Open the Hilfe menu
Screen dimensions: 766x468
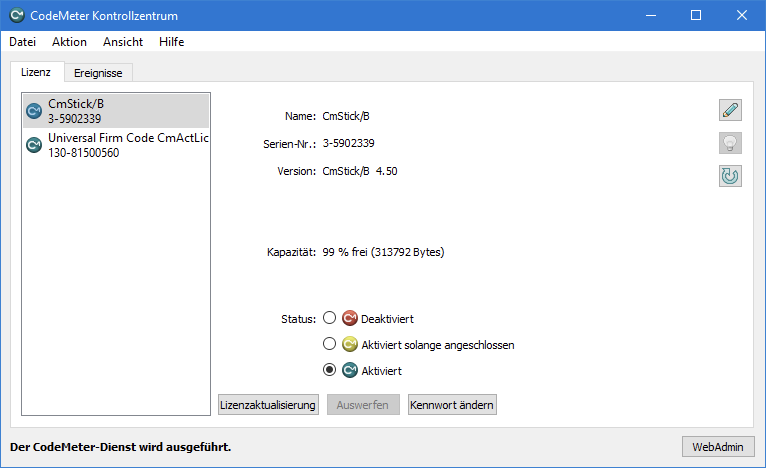point(171,42)
